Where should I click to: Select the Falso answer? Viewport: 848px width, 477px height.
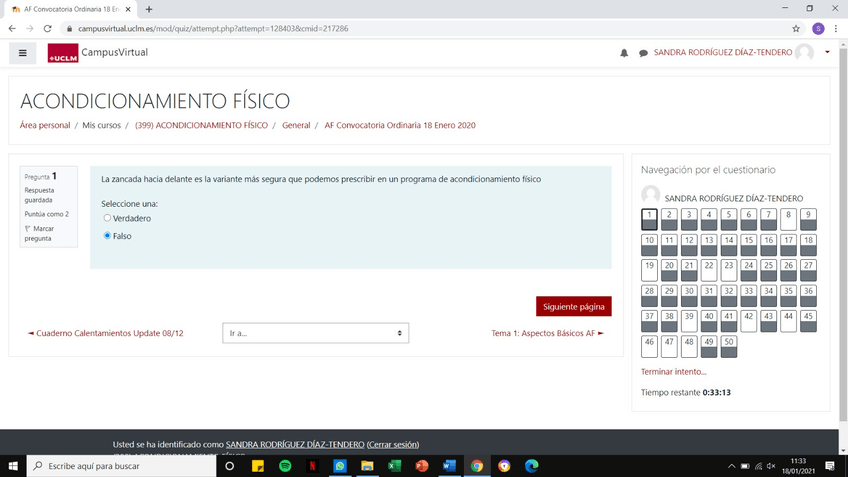pyautogui.click(x=107, y=235)
